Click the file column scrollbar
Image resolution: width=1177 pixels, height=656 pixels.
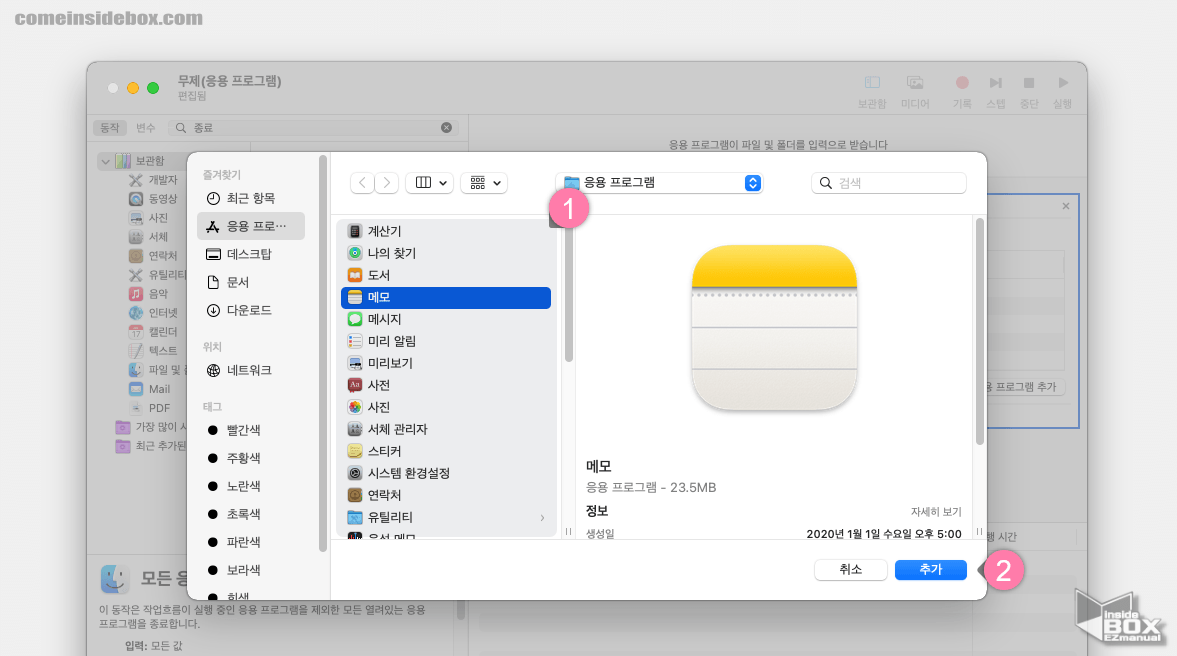click(568, 294)
